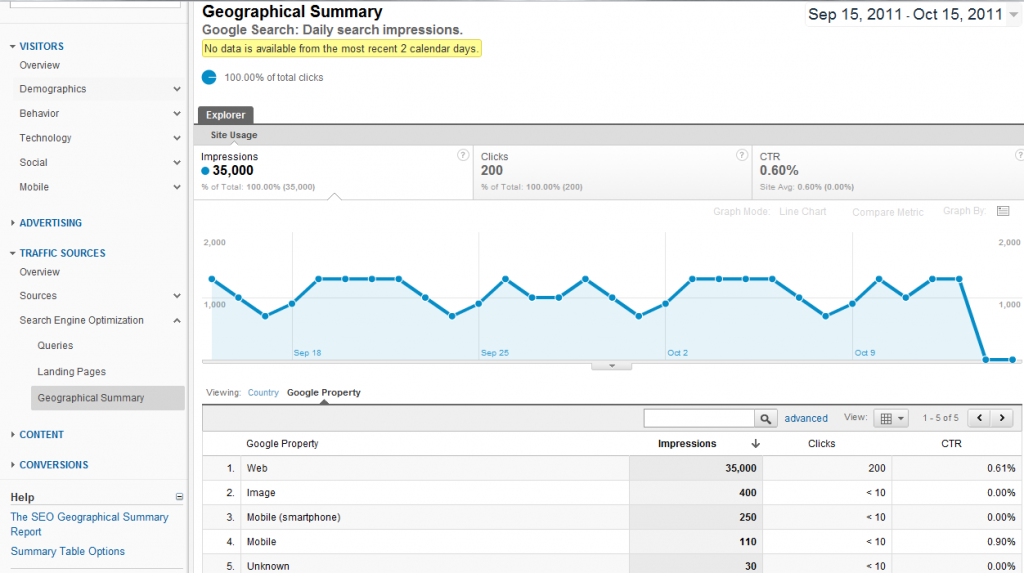Open The SEO Geographical Summary Report help link
The width and height of the screenshot is (1024, 573).
89,524
